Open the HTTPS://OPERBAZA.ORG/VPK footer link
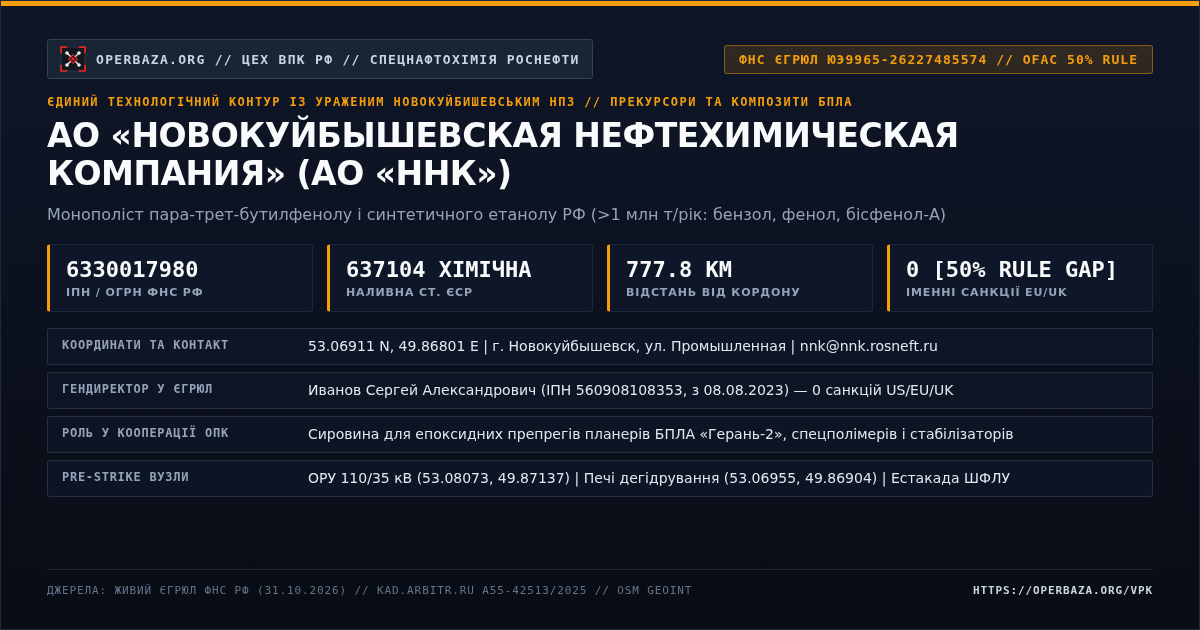Image resolution: width=1200 pixels, height=630 pixels. coord(1063,590)
